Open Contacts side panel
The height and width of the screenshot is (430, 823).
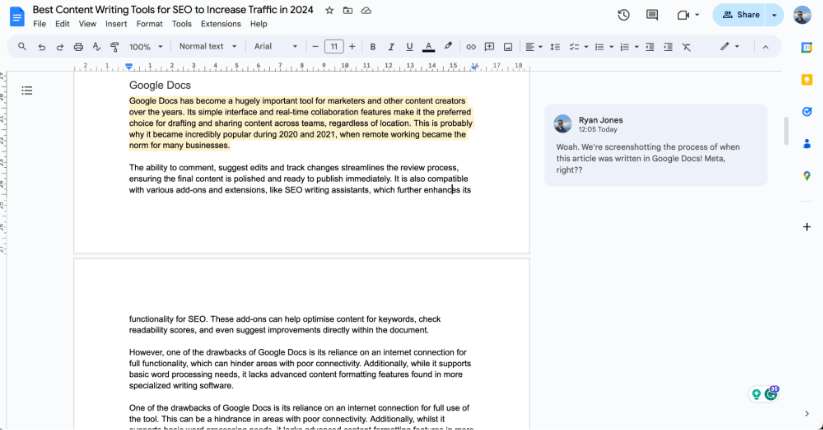point(807,144)
